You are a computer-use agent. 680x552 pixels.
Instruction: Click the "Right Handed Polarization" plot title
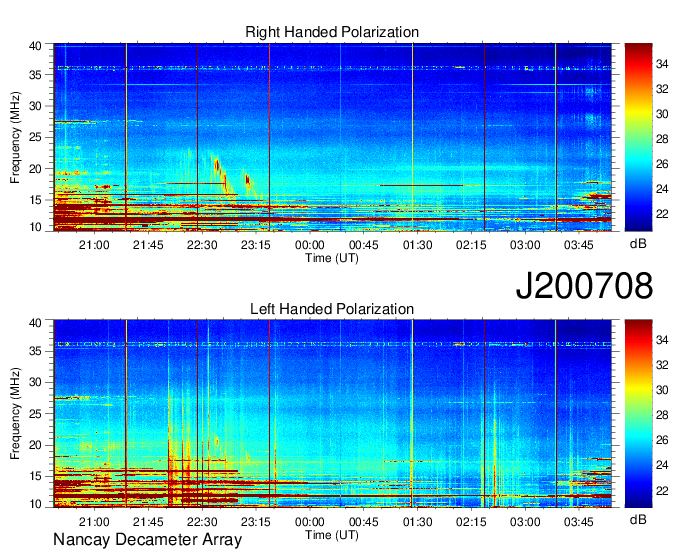[x=332, y=32]
